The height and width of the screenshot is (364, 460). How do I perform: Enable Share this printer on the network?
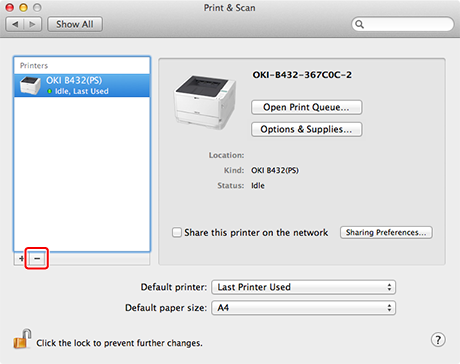(177, 232)
